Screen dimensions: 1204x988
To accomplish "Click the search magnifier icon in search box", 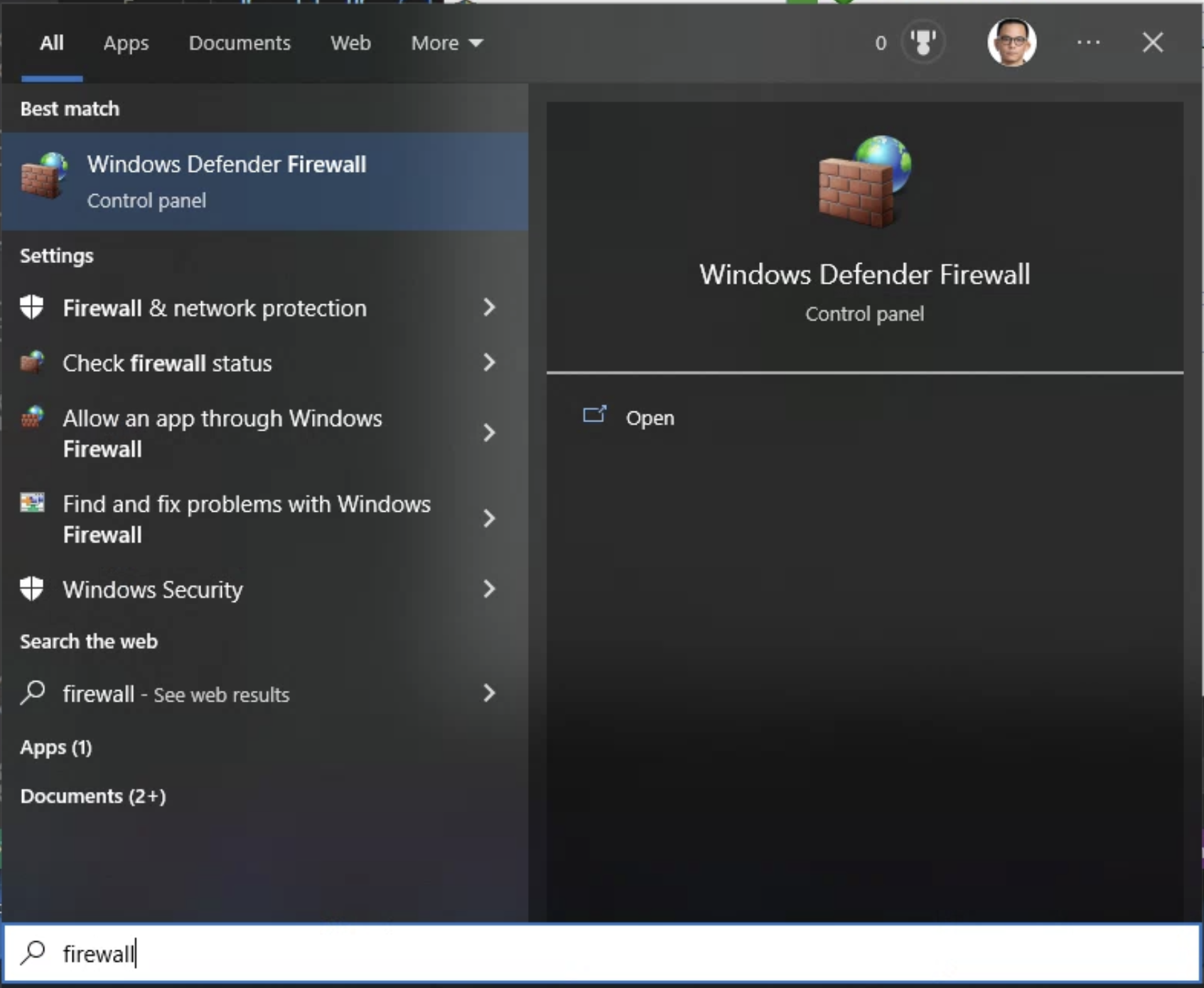I will (33, 952).
